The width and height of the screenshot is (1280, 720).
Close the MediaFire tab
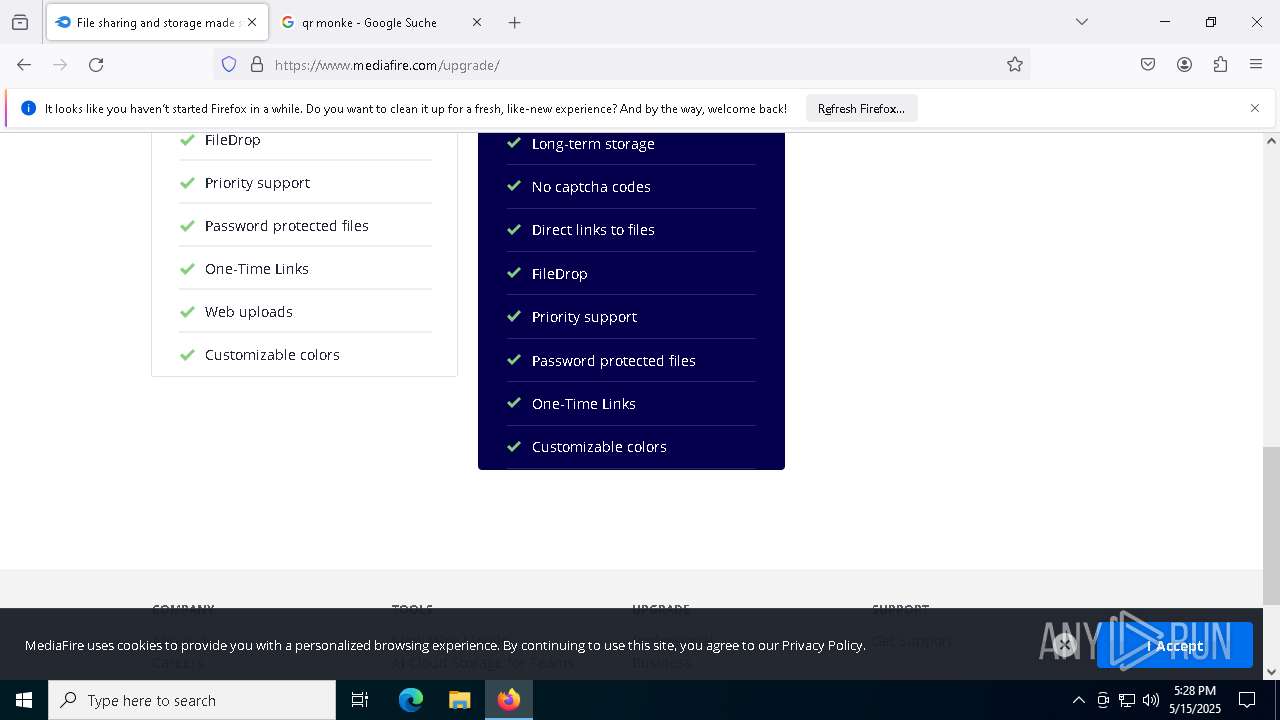pos(252,22)
